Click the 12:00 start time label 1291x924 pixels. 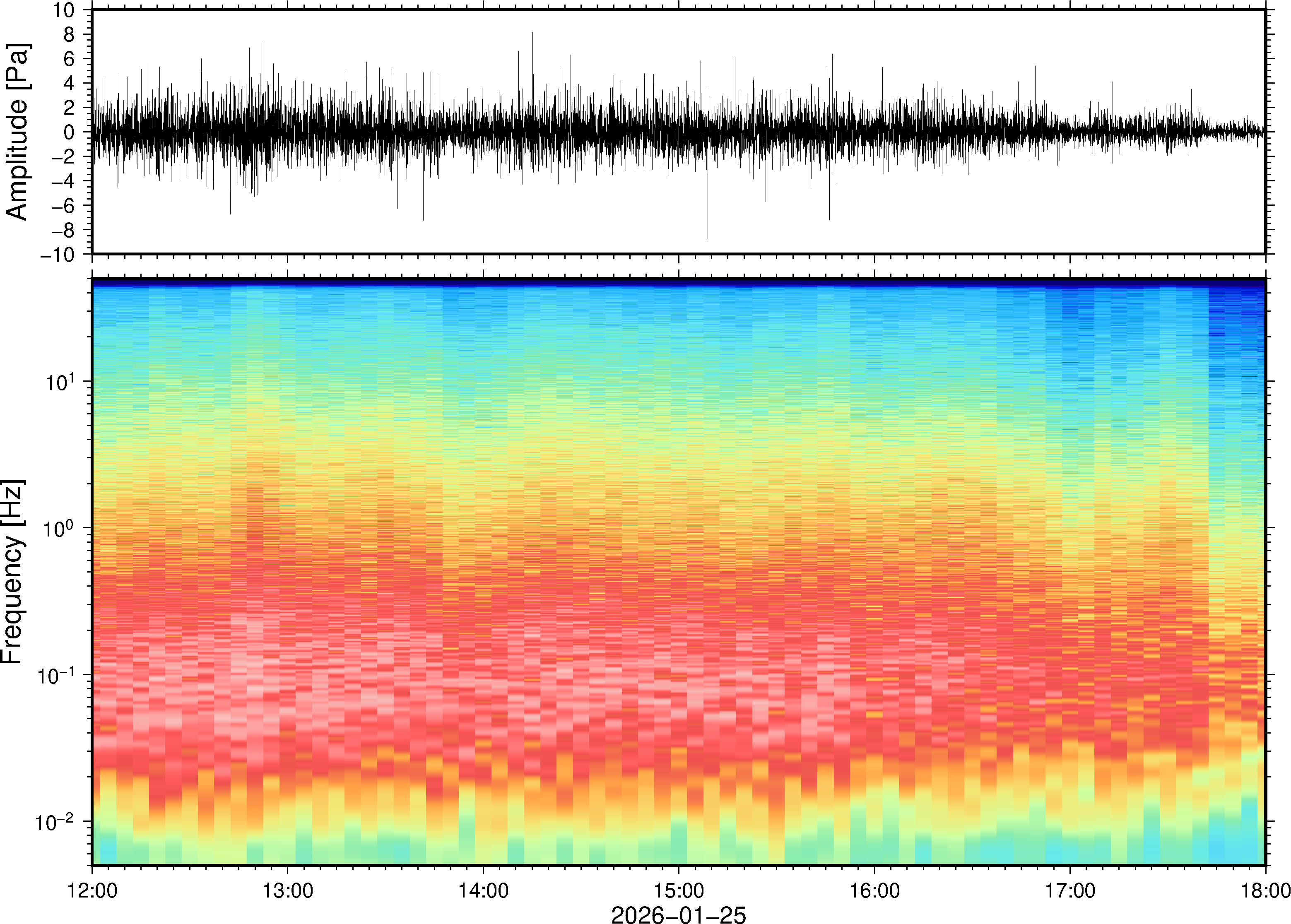click(92, 890)
